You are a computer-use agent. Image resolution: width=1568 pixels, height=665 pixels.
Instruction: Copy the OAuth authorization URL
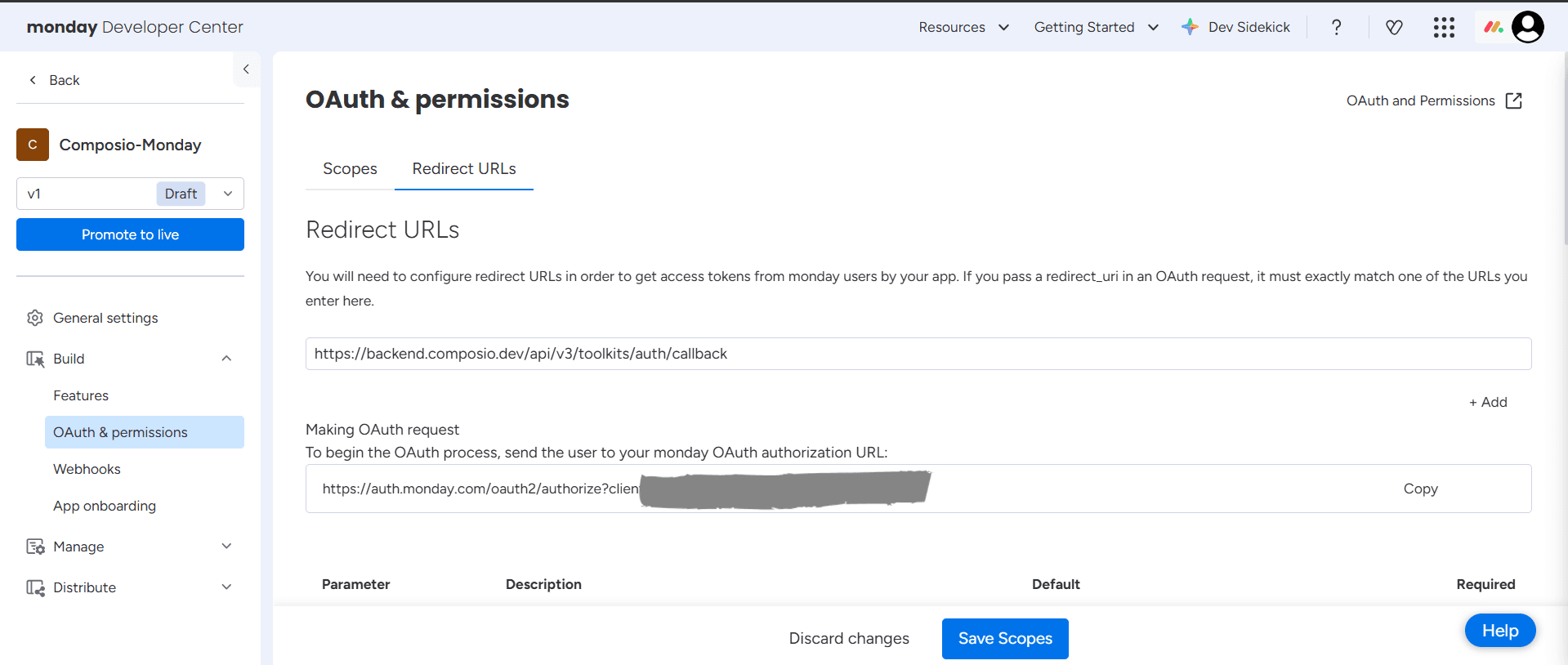pyautogui.click(x=1420, y=489)
